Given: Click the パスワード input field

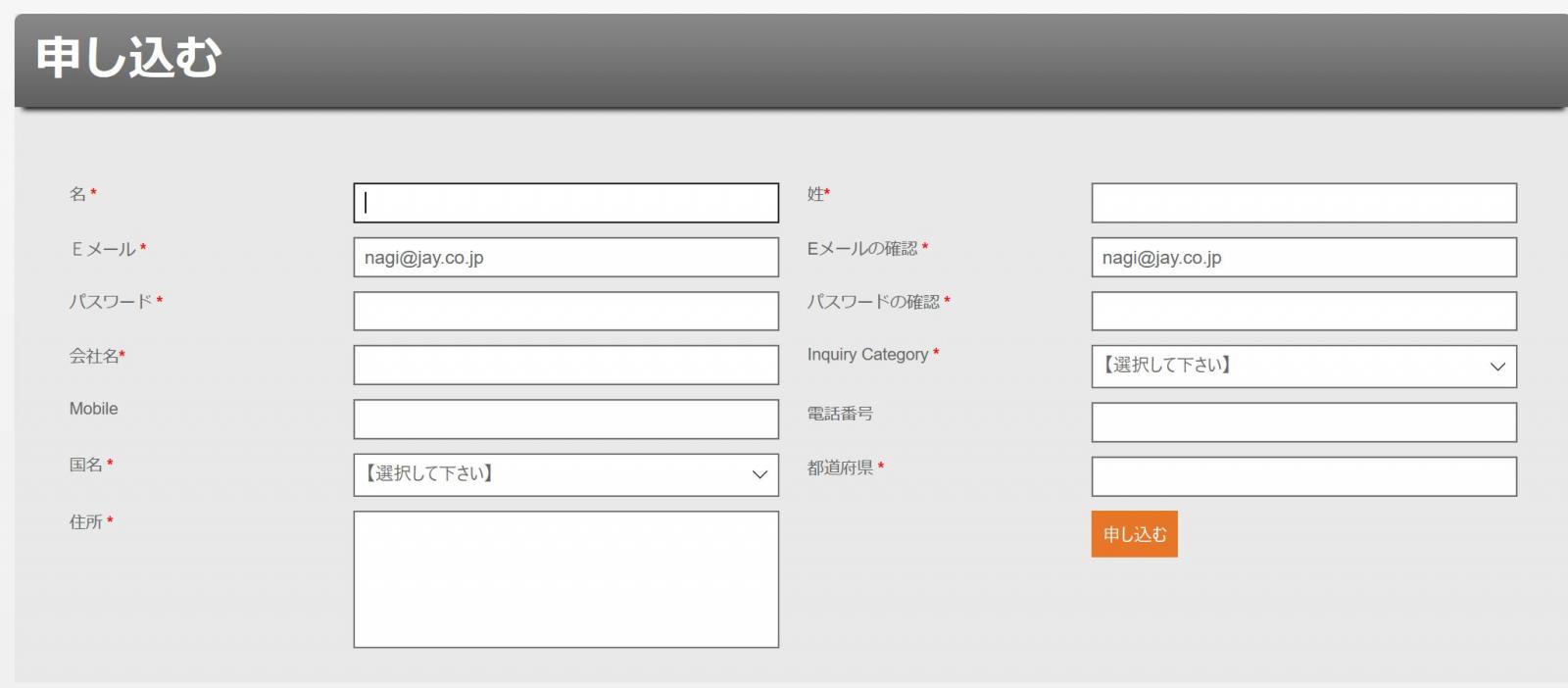Looking at the screenshot, I should click(x=565, y=312).
